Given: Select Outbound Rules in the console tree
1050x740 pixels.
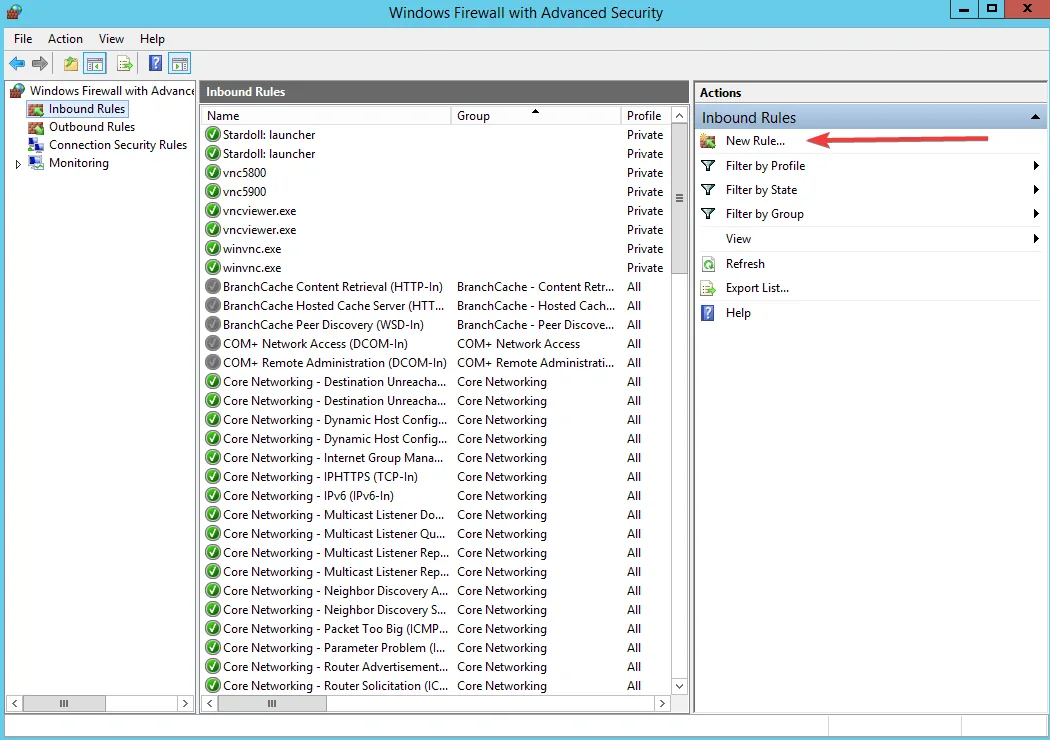Looking at the screenshot, I should [92, 127].
